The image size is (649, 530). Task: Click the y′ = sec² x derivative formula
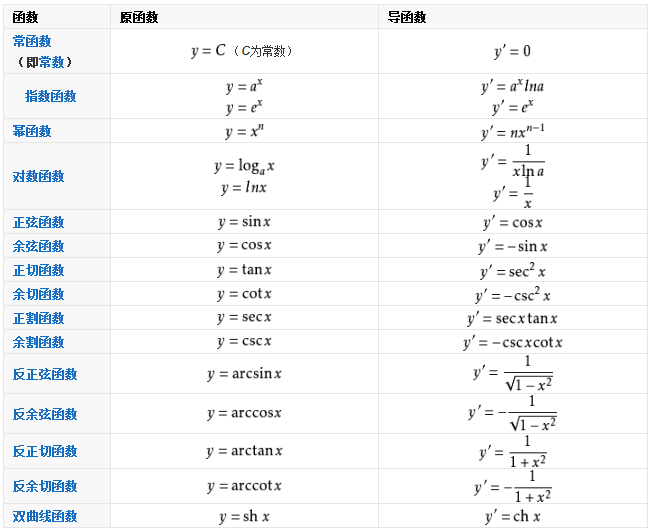pos(512,271)
